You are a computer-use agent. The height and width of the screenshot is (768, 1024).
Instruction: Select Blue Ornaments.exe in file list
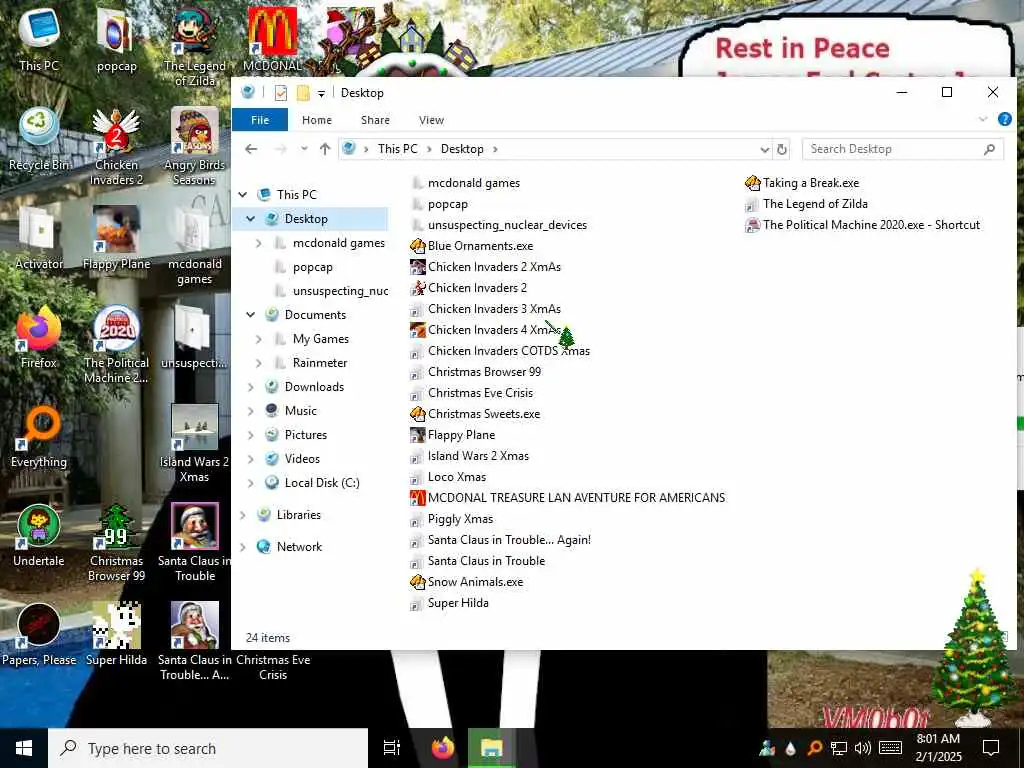pos(480,246)
